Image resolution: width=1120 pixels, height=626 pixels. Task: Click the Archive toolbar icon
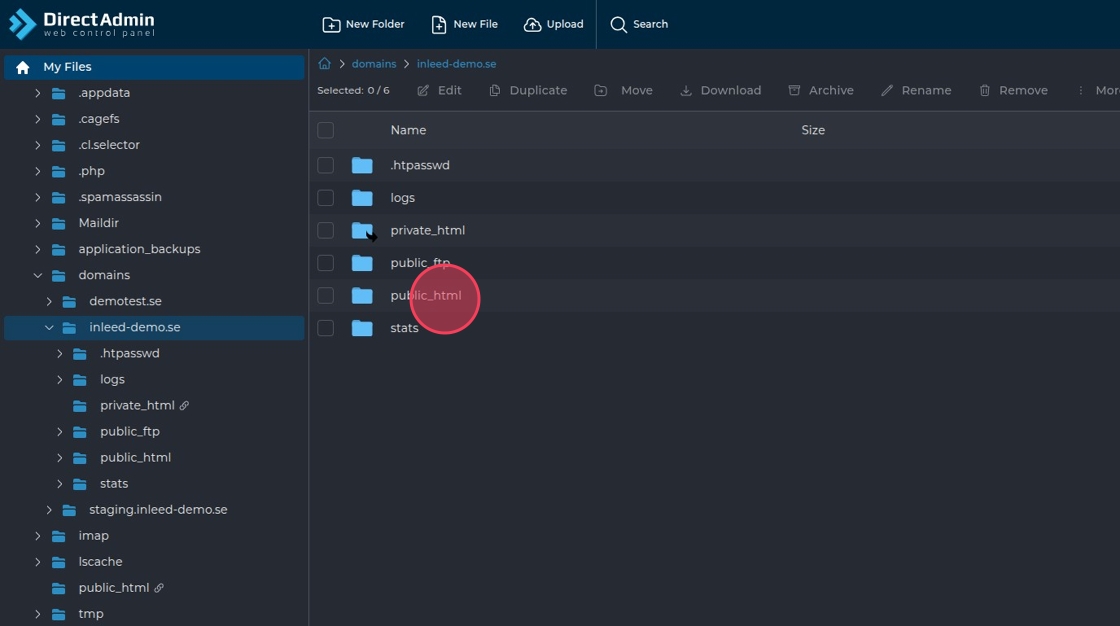point(794,90)
